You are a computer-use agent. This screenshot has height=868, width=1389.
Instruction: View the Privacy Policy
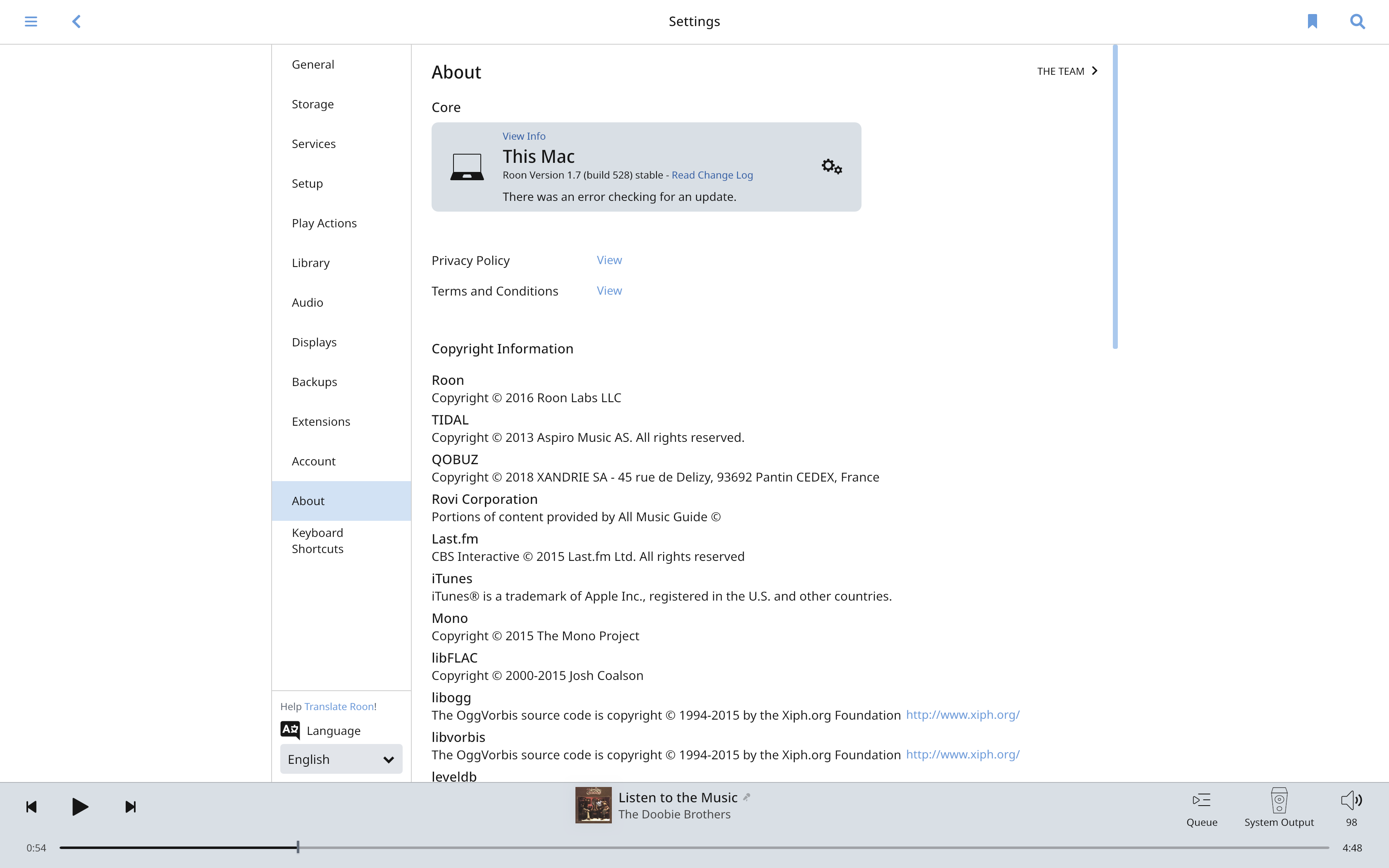click(609, 260)
